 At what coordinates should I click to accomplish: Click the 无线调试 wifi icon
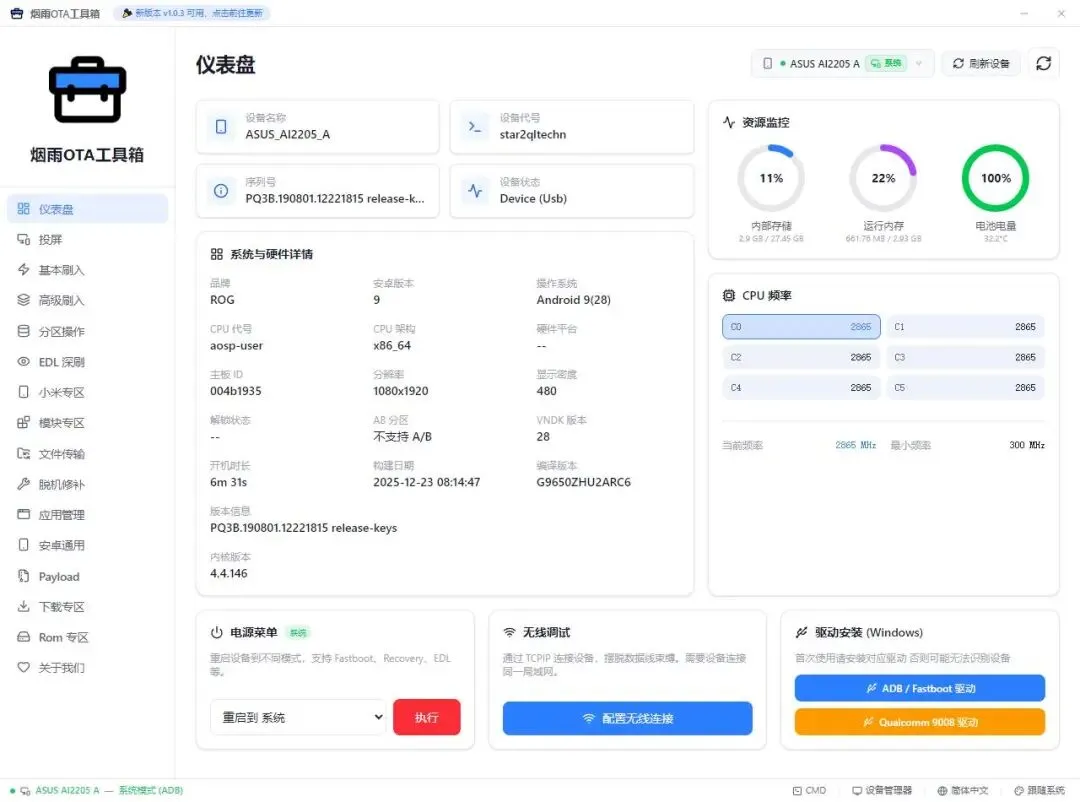pyautogui.click(x=509, y=632)
